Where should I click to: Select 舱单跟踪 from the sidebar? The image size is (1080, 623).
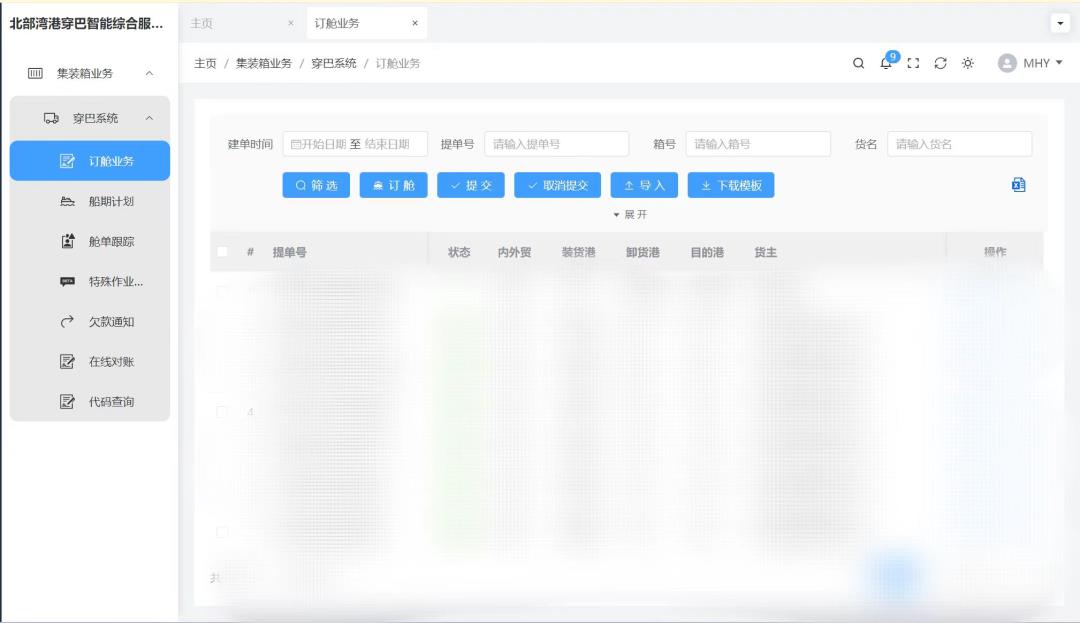pyautogui.click(x=108, y=241)
